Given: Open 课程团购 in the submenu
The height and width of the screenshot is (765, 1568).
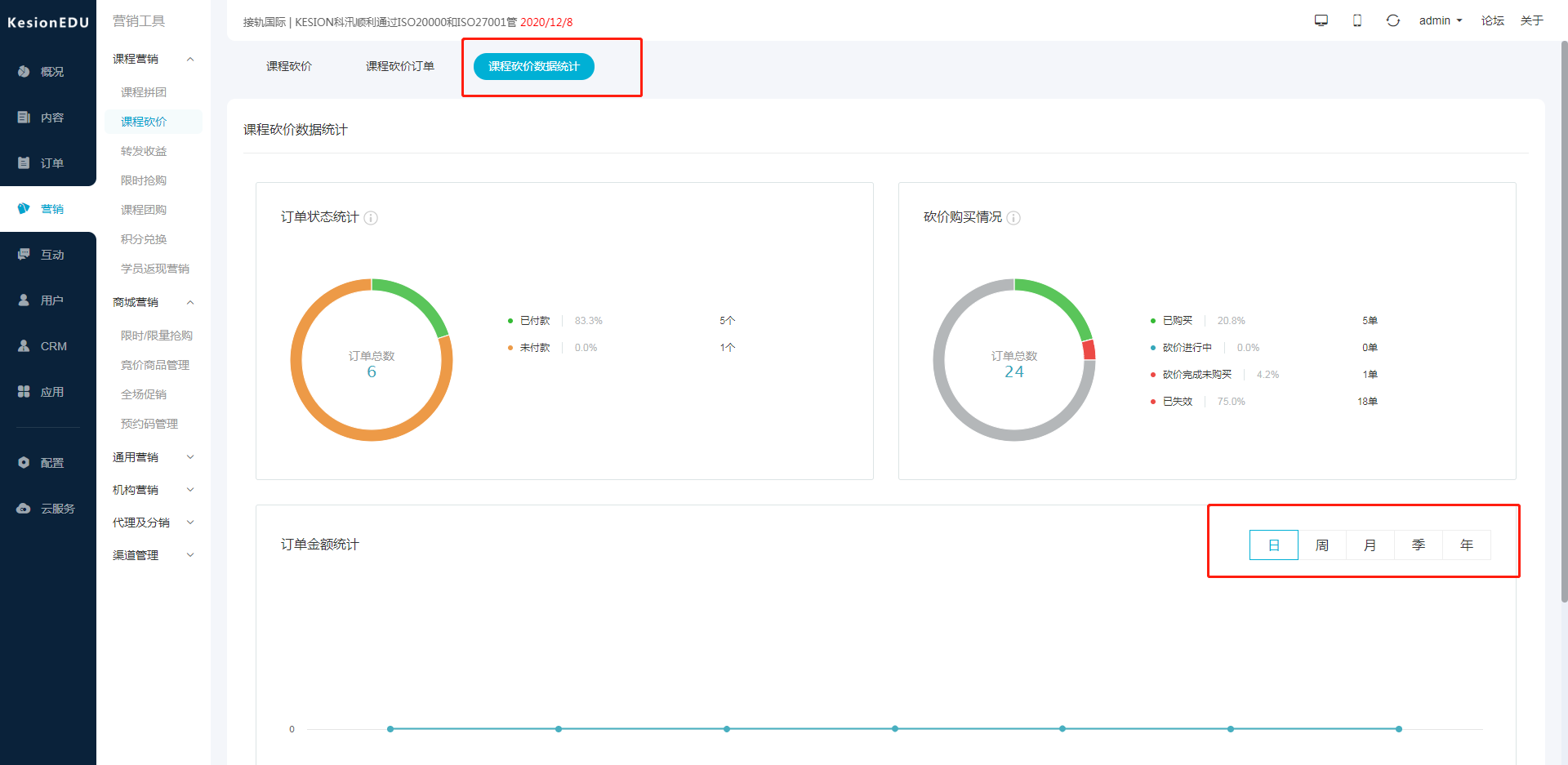Looking at the screenshot, I should 144,210.
